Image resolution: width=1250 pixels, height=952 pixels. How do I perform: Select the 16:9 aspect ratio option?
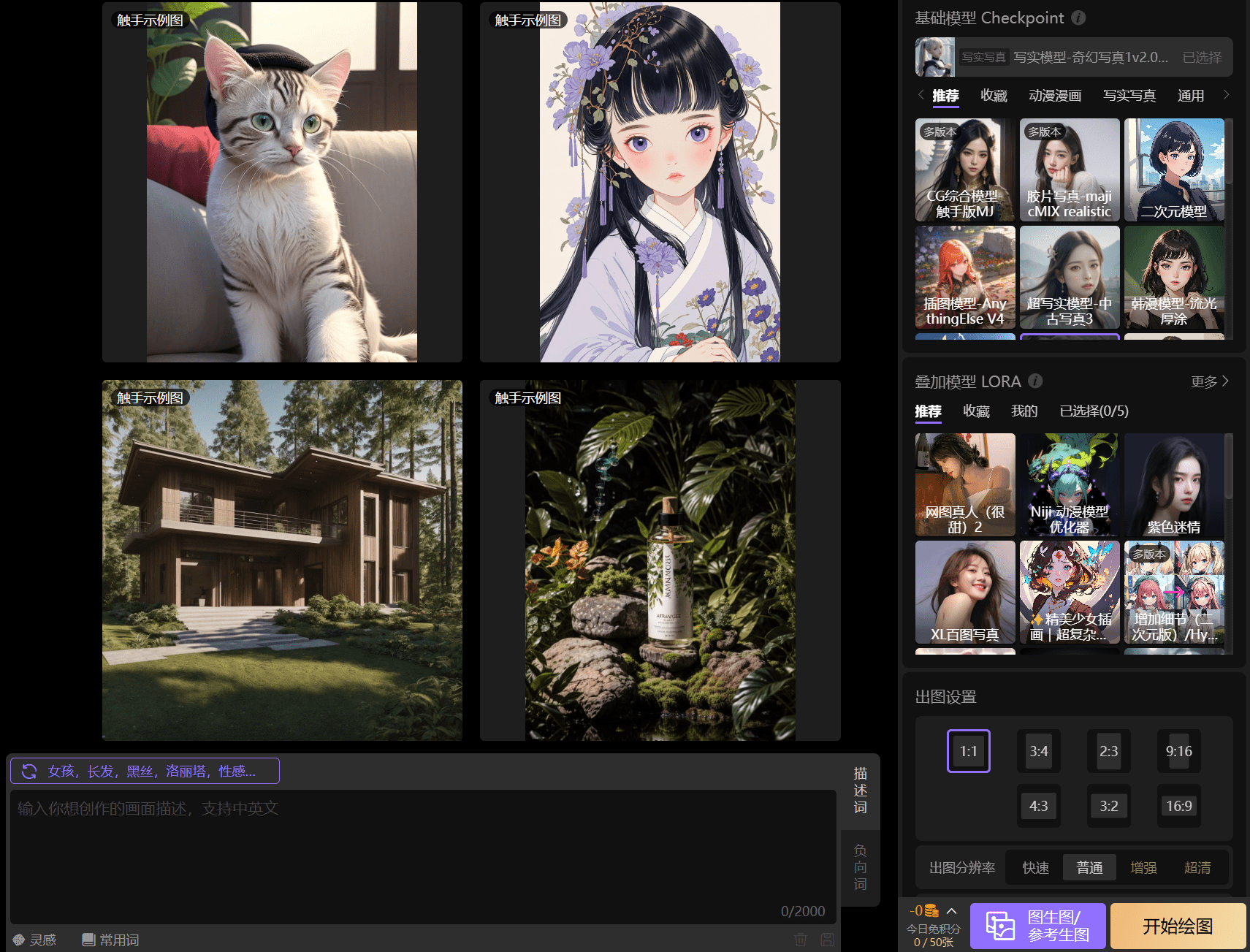click(x=1178, y=806)
